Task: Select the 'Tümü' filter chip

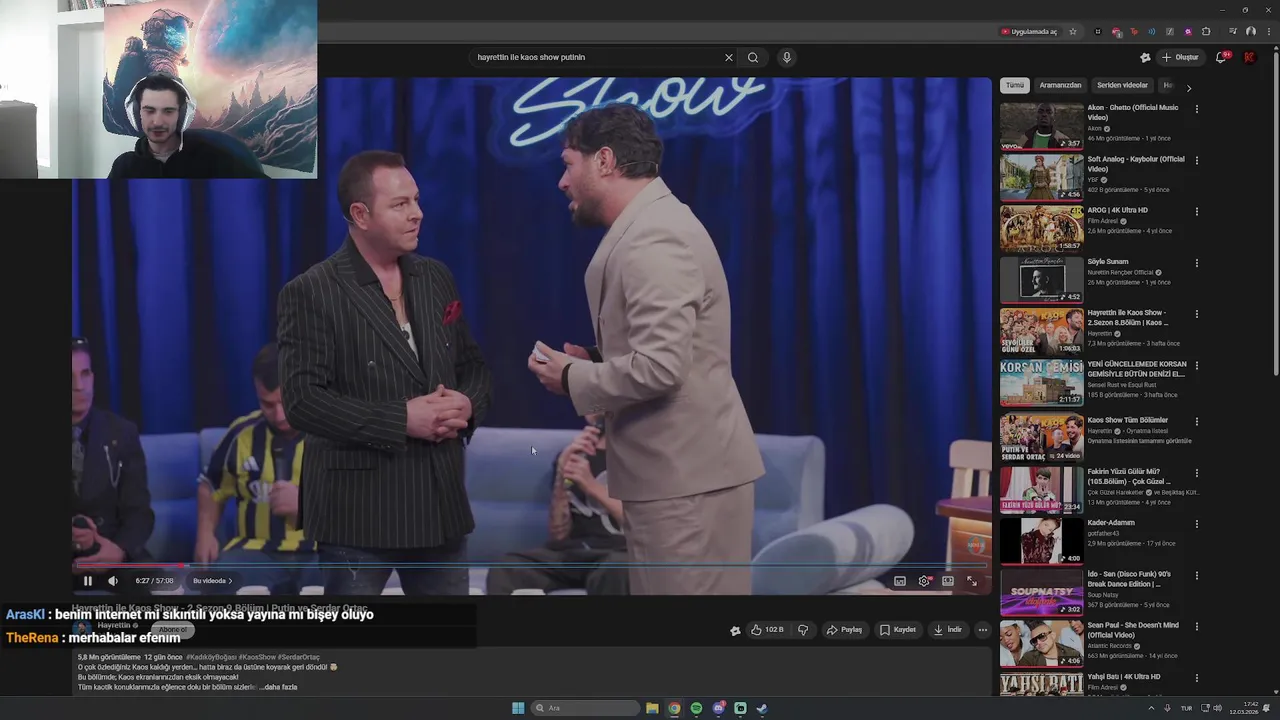Action: 1015,85
